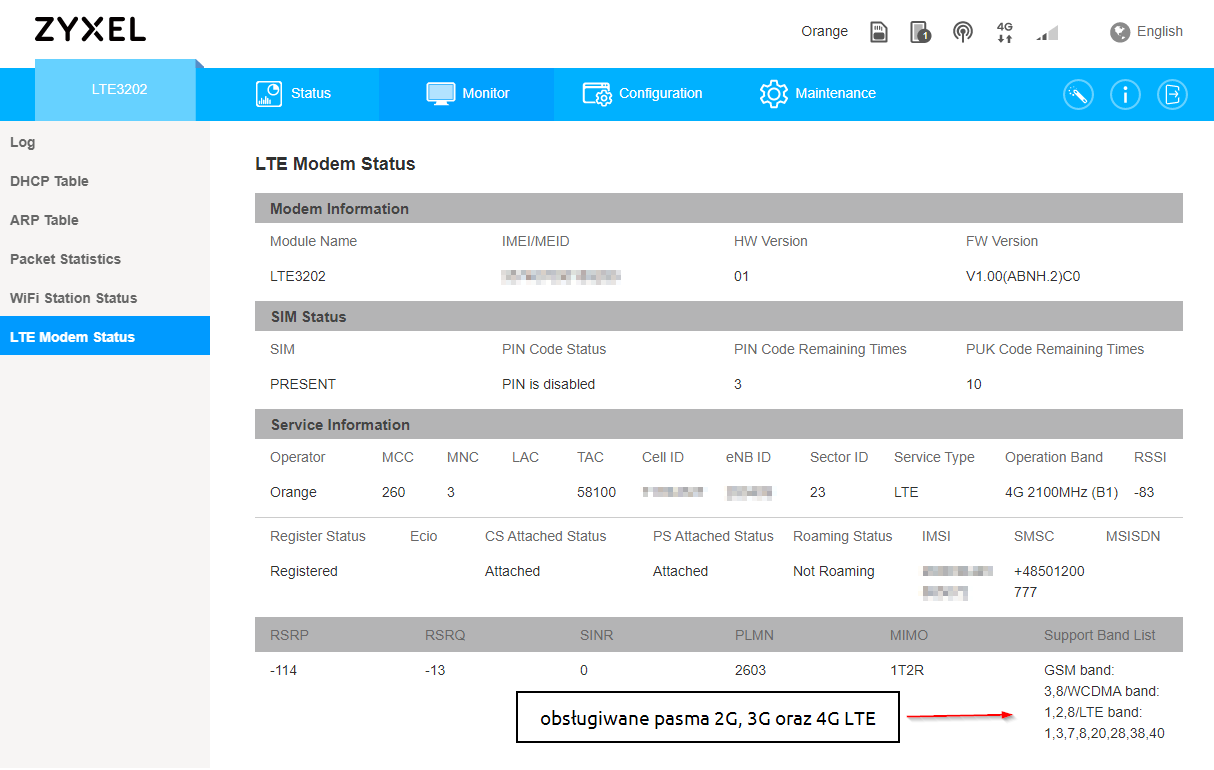Click the CS Attached Status value Attached
The image size is (1214, 770).
tap(512, 571)
